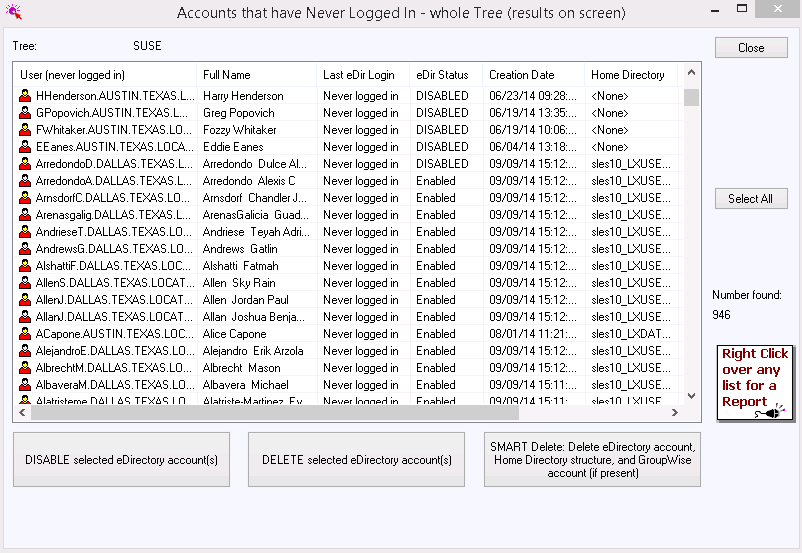Click user icon beside ACapone.AUSTIN row
802x553 pixels.
click(26, 334)
